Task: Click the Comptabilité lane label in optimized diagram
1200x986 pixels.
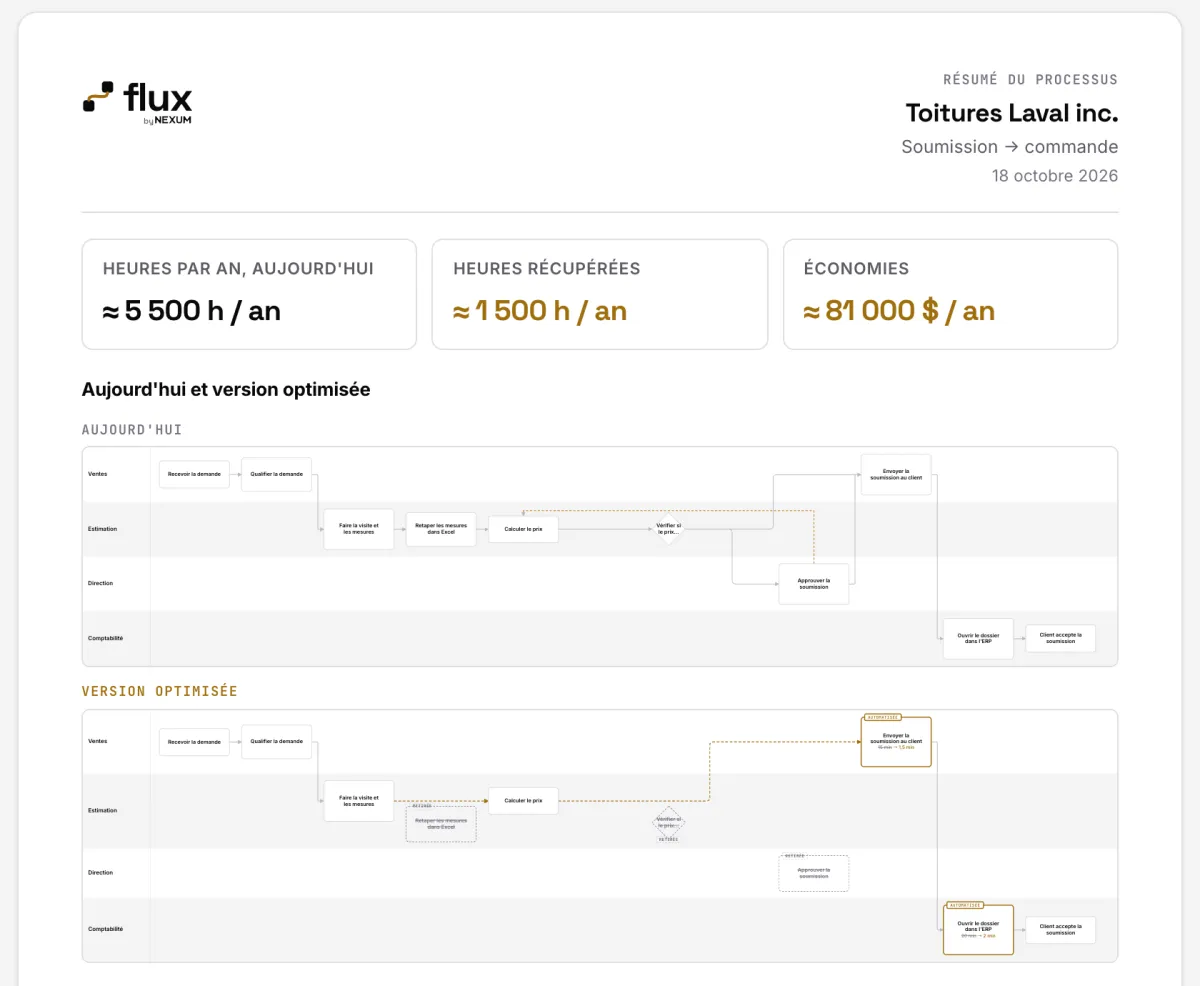Action: click(105, 929)
